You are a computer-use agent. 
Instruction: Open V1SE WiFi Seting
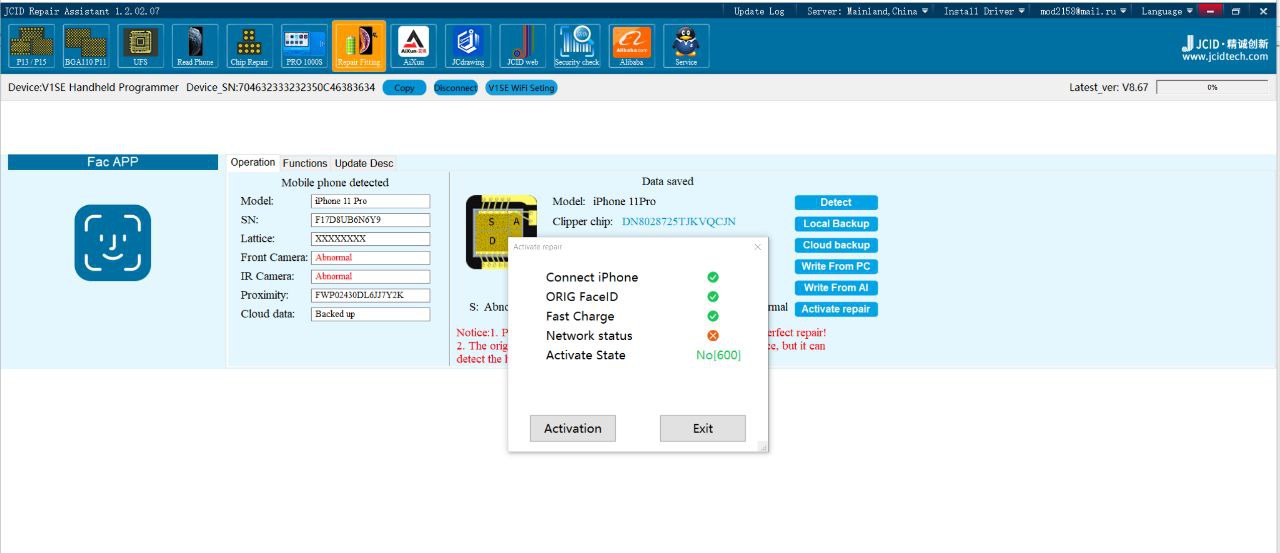521,88
